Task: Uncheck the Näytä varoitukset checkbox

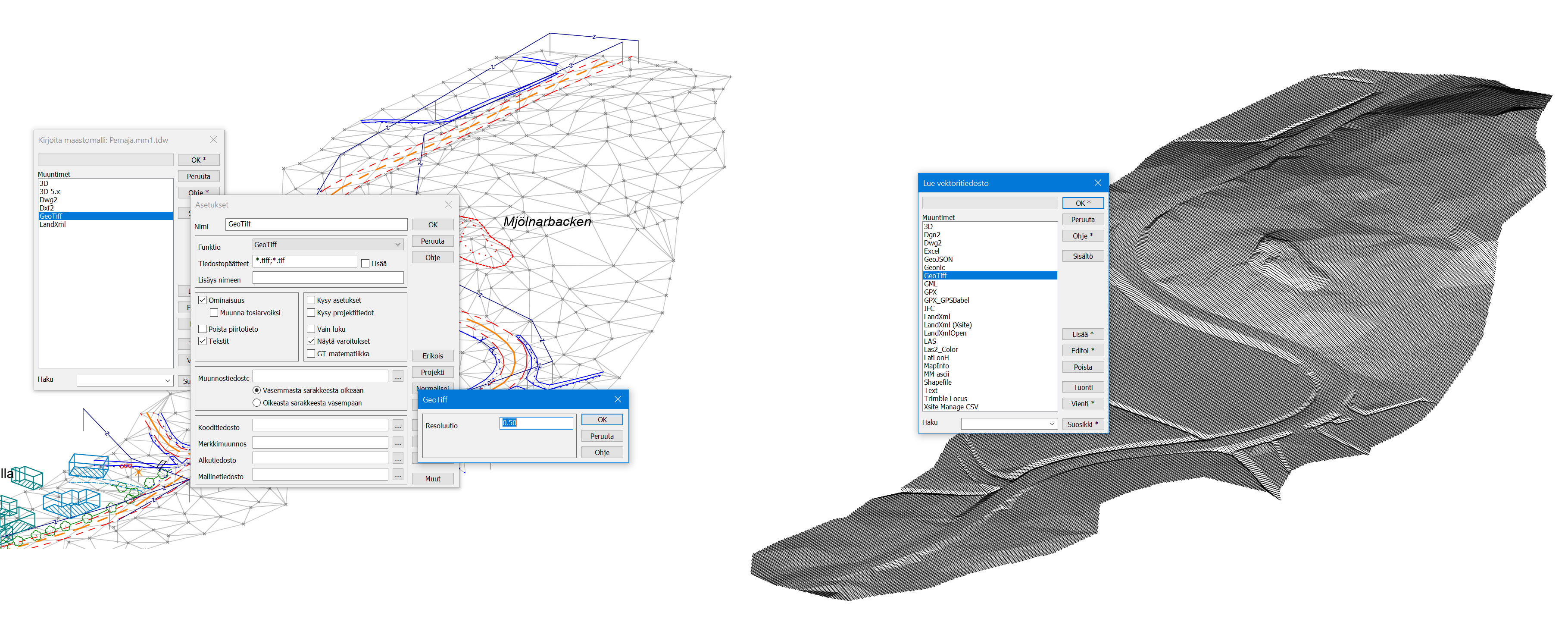Action: click(311, 341)
